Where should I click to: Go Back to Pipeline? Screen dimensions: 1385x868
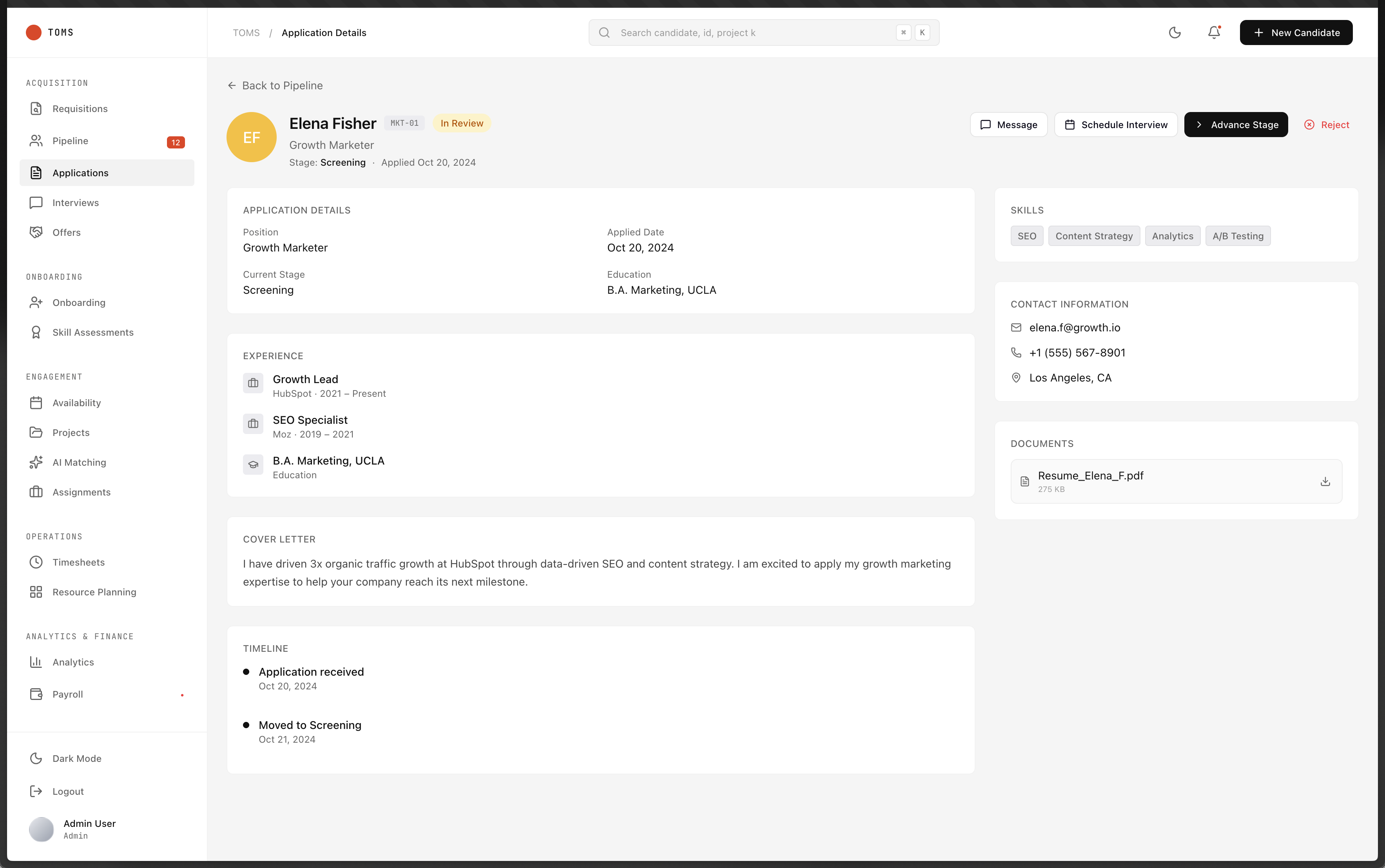[x=275, y=85]
